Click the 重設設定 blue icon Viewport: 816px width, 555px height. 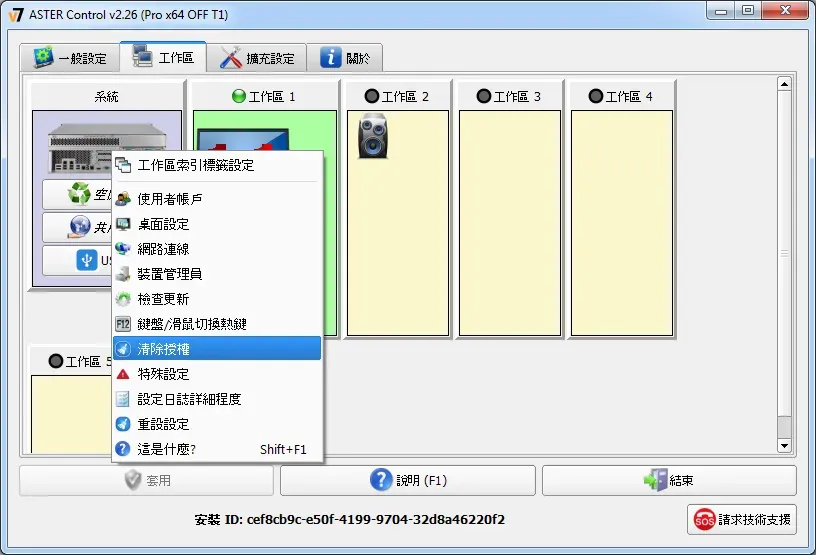click(123, 424)
